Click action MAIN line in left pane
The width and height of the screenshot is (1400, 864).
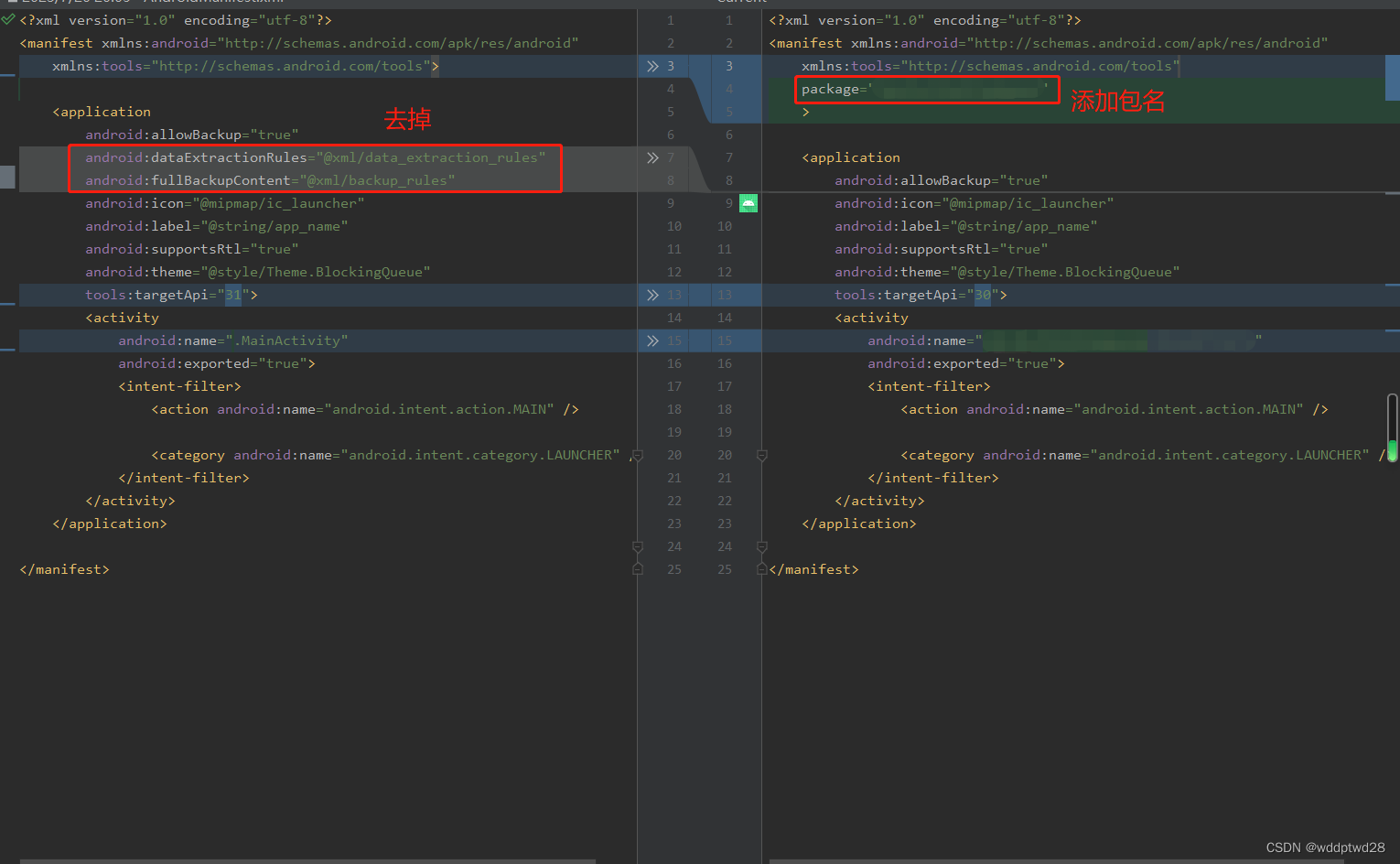tap(365, 409)
